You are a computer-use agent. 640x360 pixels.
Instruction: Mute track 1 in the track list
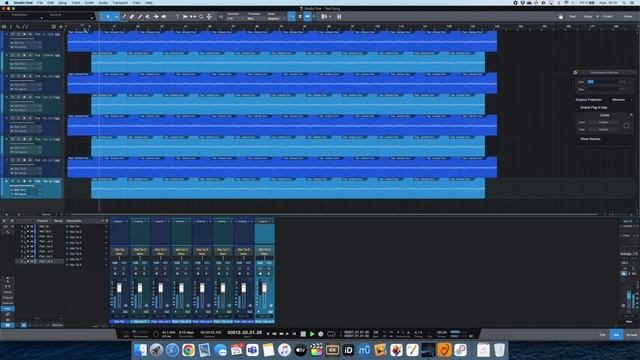pyautogui.click(x=13, y=34)
